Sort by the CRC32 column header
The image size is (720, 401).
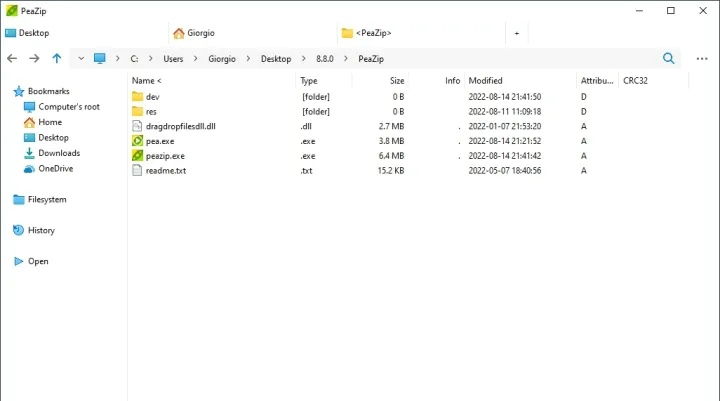pyautogui.click(x=636, y=80)
